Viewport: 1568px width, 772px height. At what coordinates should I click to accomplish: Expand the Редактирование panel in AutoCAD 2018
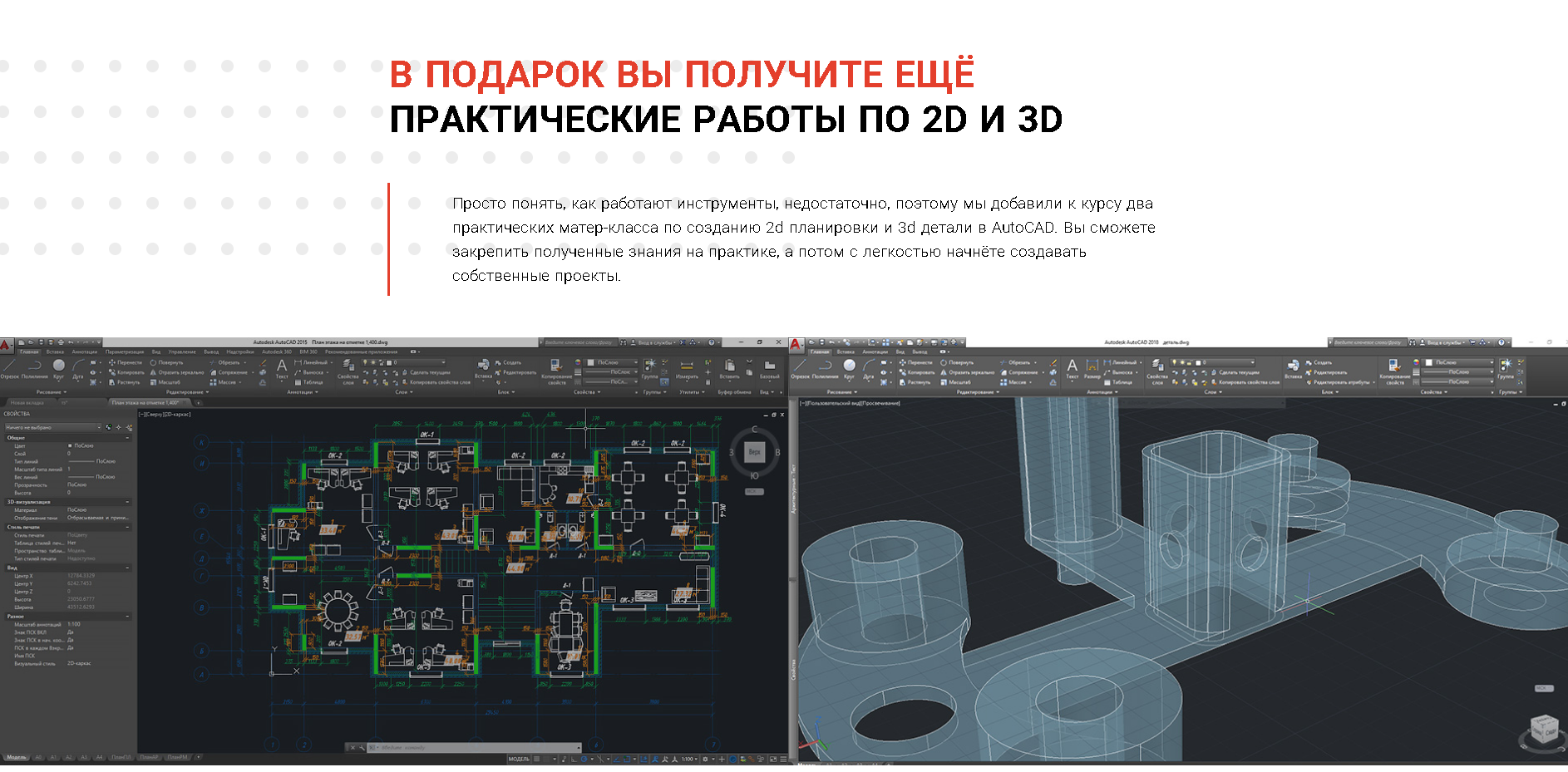(x=978, y=392)
